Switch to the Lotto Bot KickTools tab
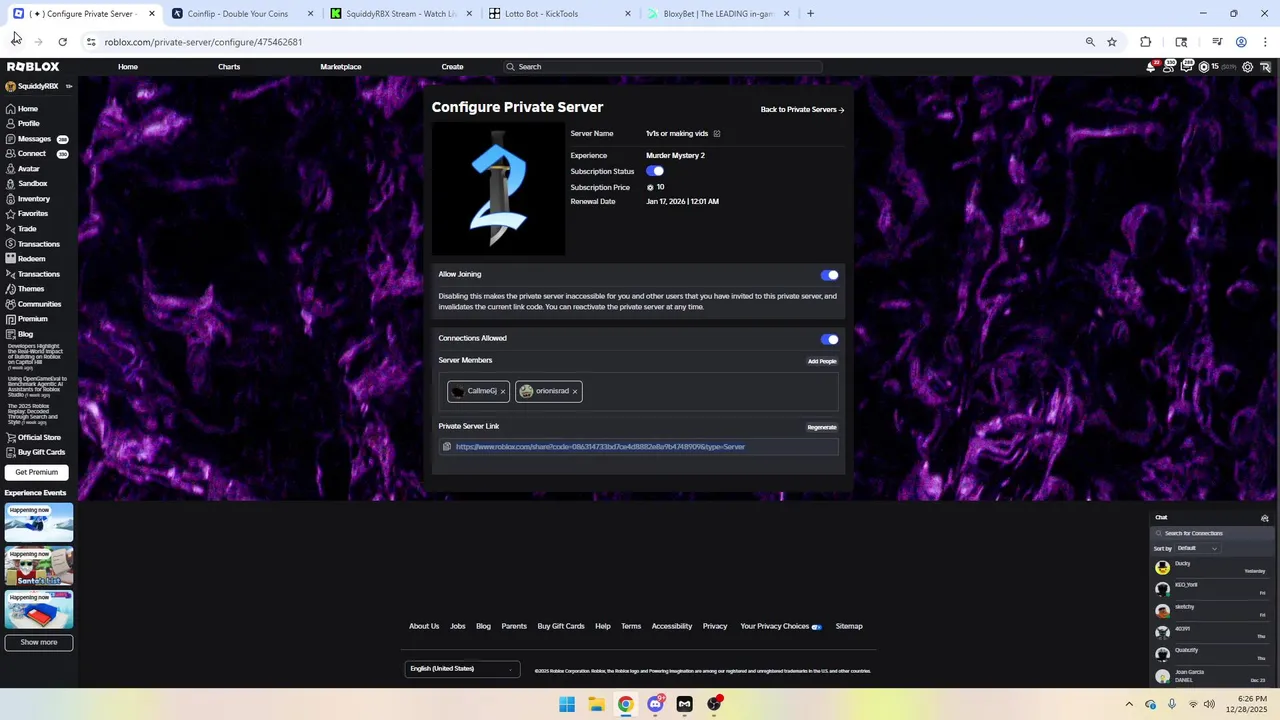 click(559, 14)
